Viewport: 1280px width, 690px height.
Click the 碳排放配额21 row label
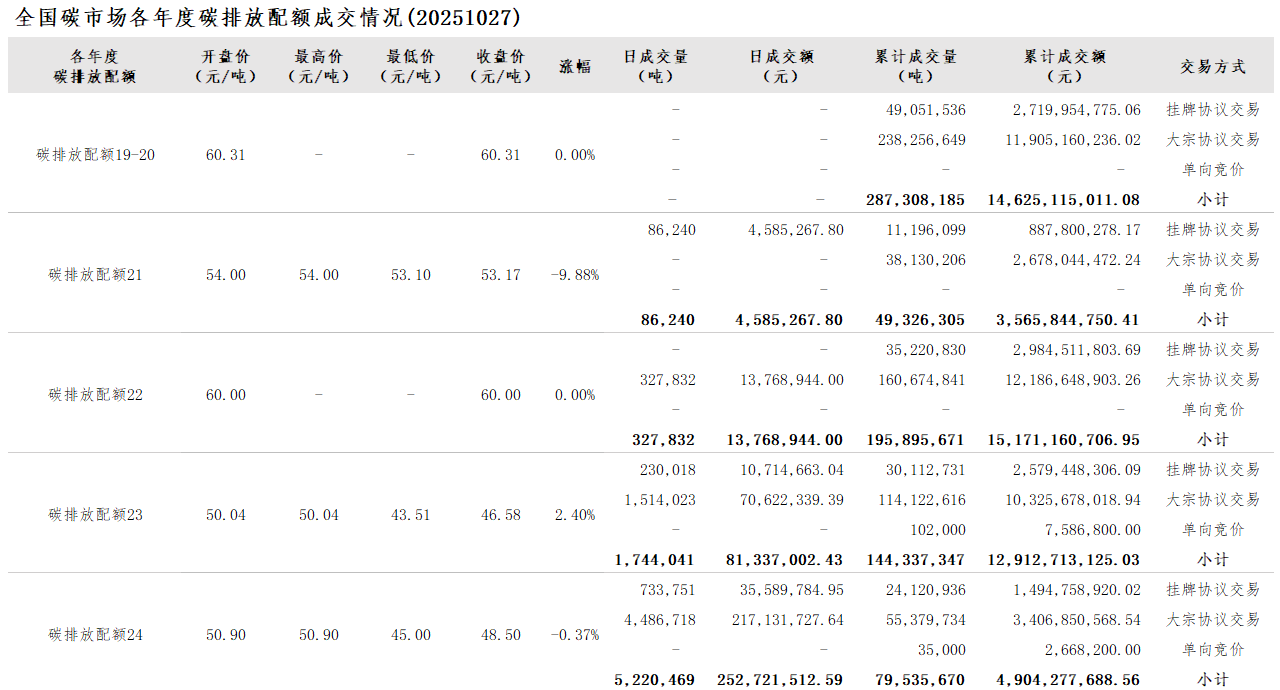point(96,275)
